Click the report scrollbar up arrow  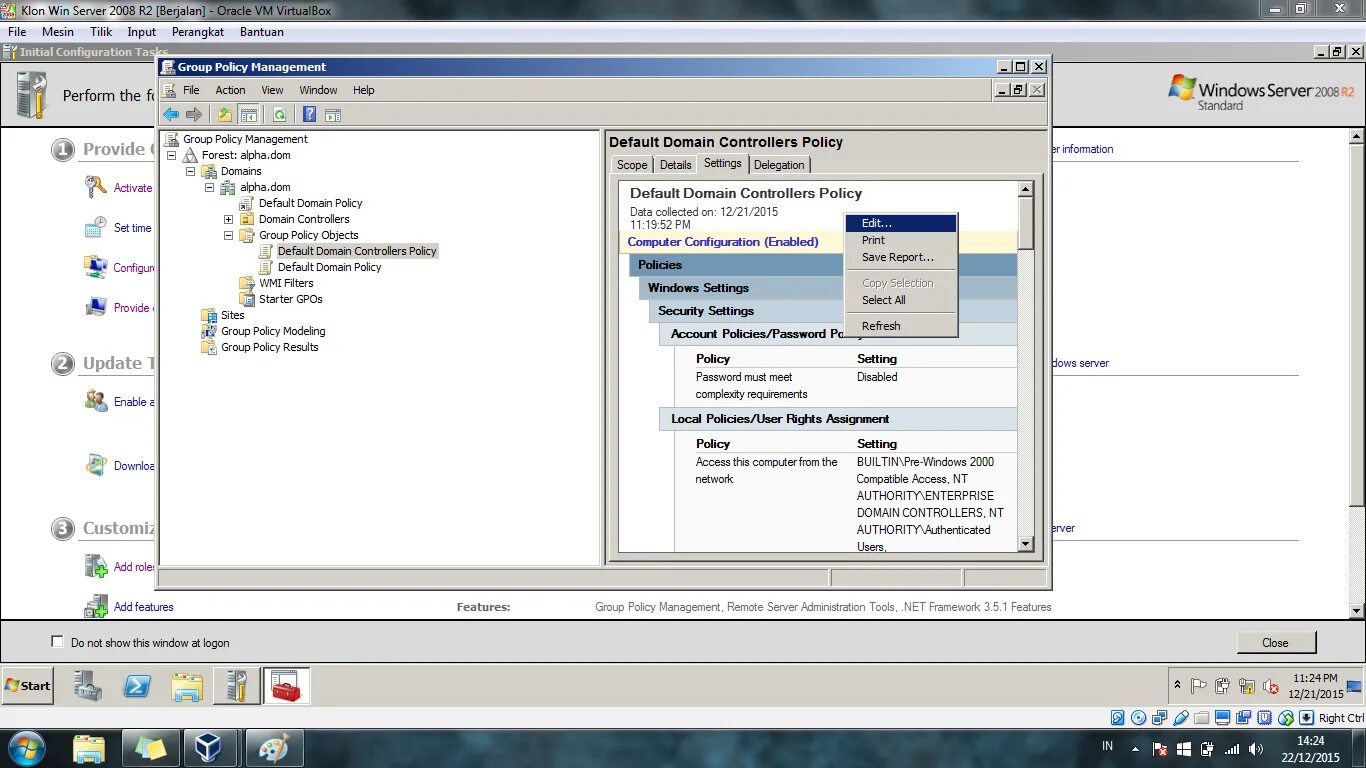coord(1025,189)
